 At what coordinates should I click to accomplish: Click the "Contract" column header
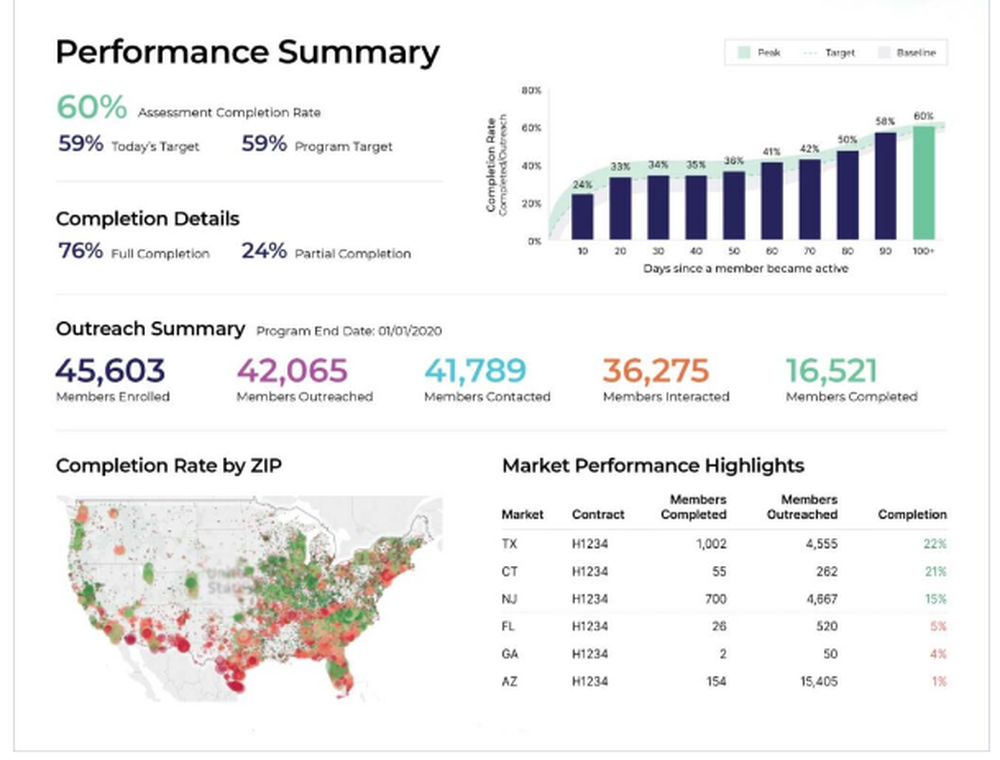(598, 515)
